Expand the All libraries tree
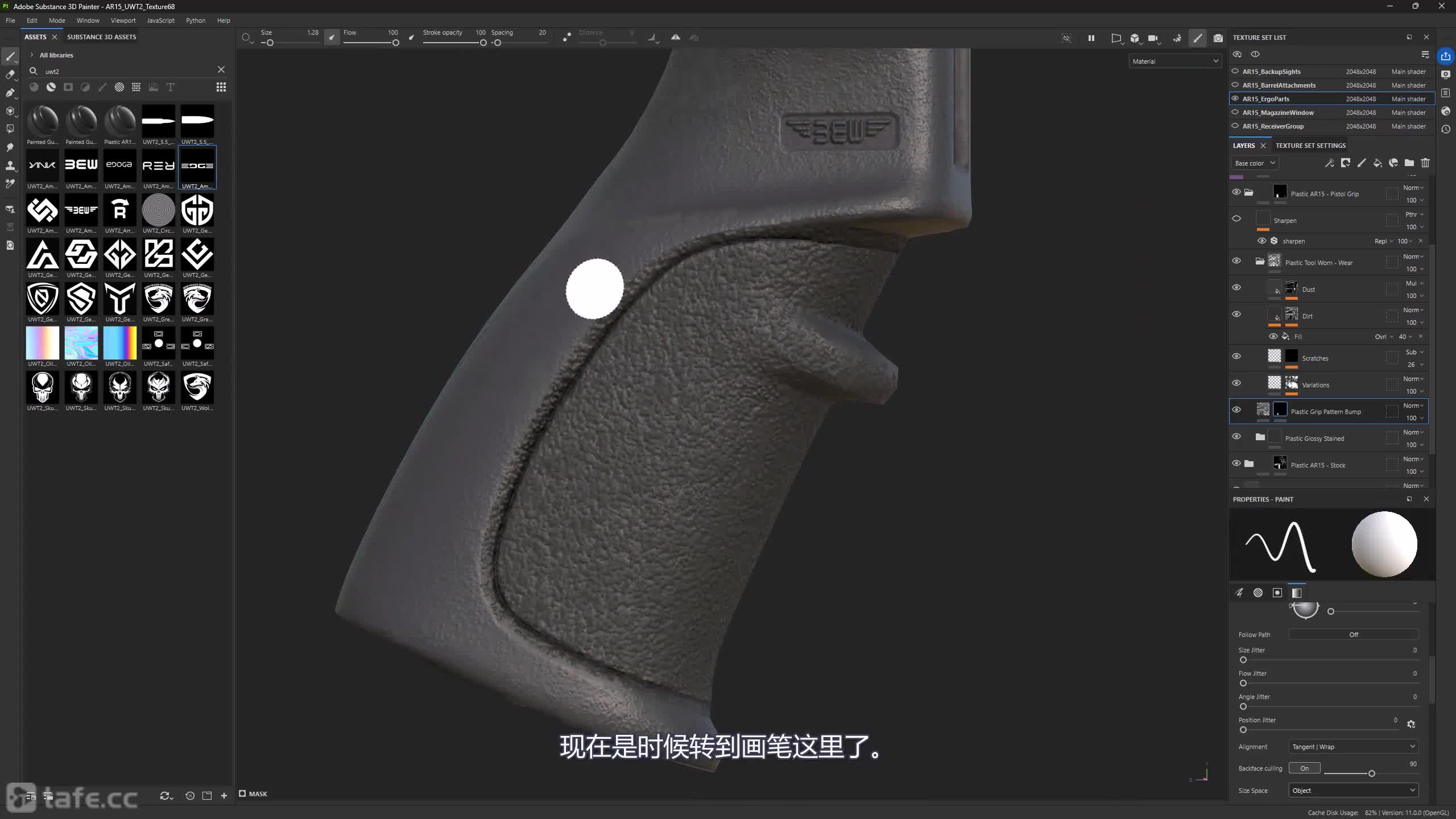Image resolution: width=1456 pixels, height=819 pixels. pyautogui.click(x=32, y=55)
